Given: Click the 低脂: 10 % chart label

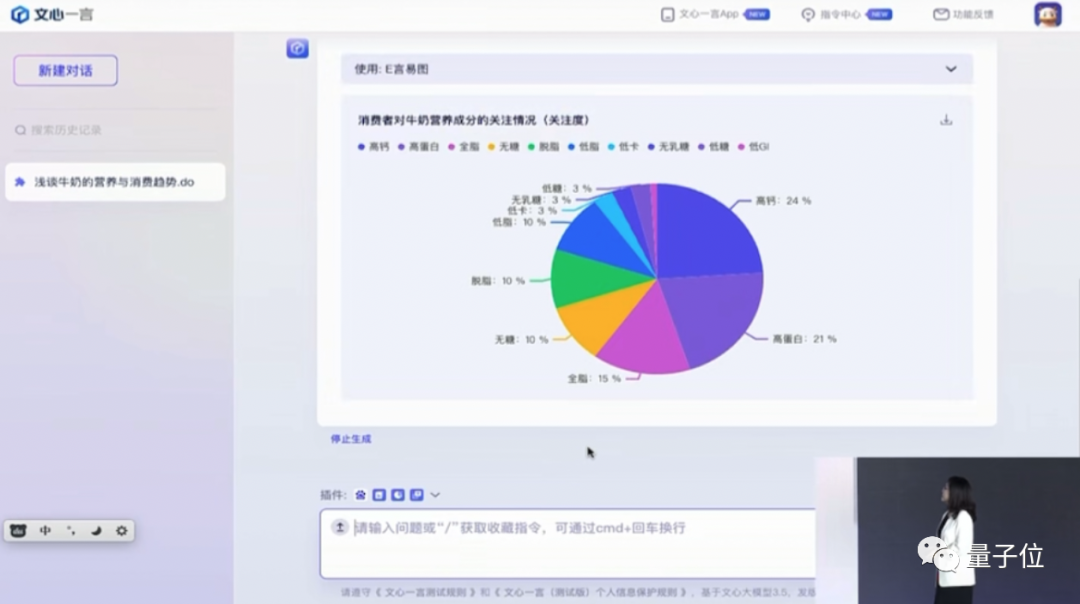Looking at the screenshot, I should tap(519, 222).
